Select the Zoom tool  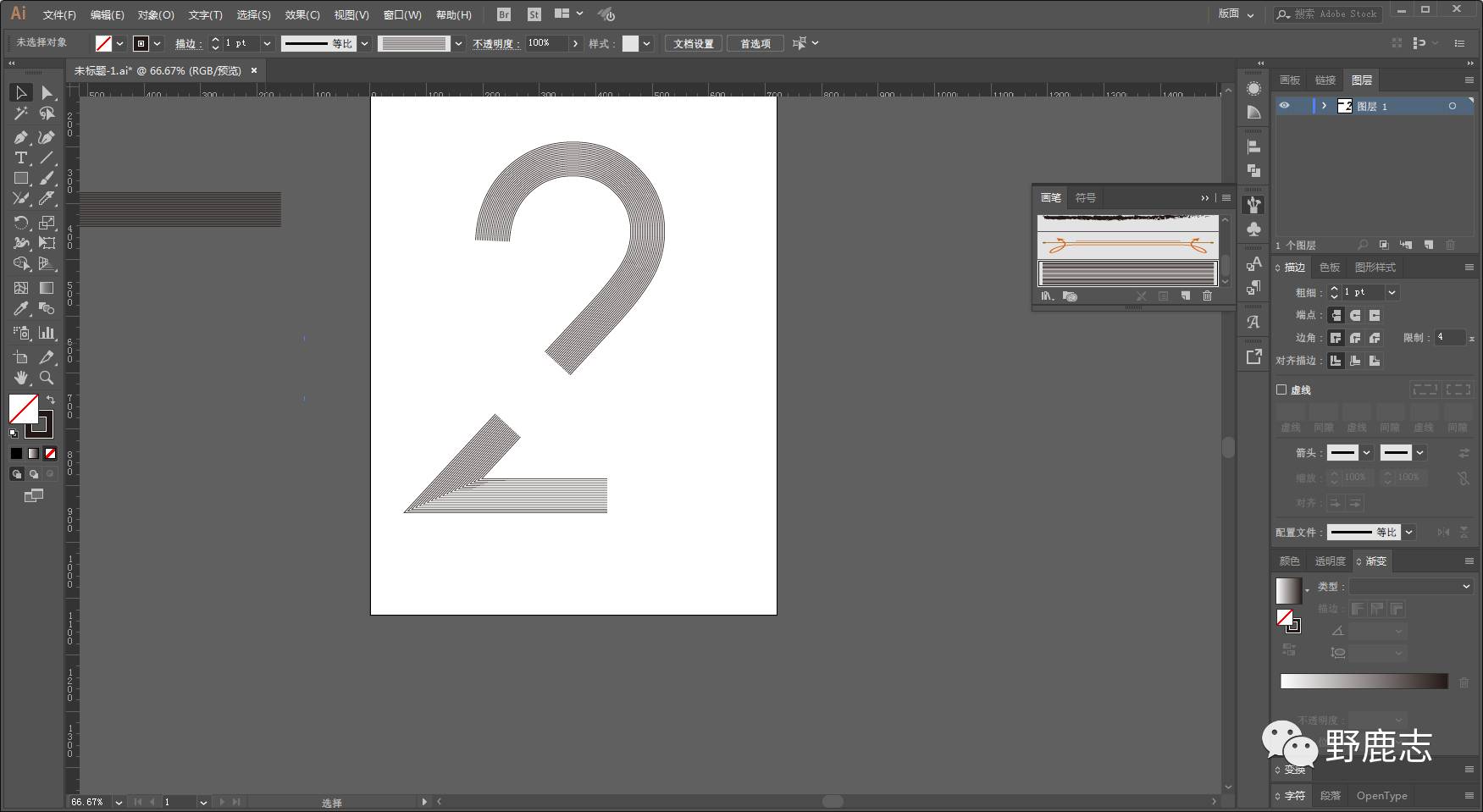[x=47, y=378]
